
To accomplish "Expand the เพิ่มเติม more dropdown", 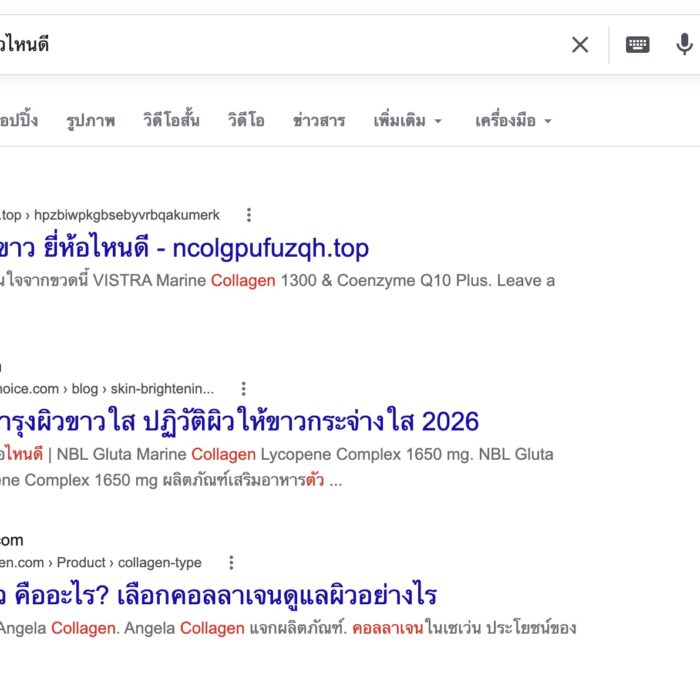I will click(x=408, y=121).
